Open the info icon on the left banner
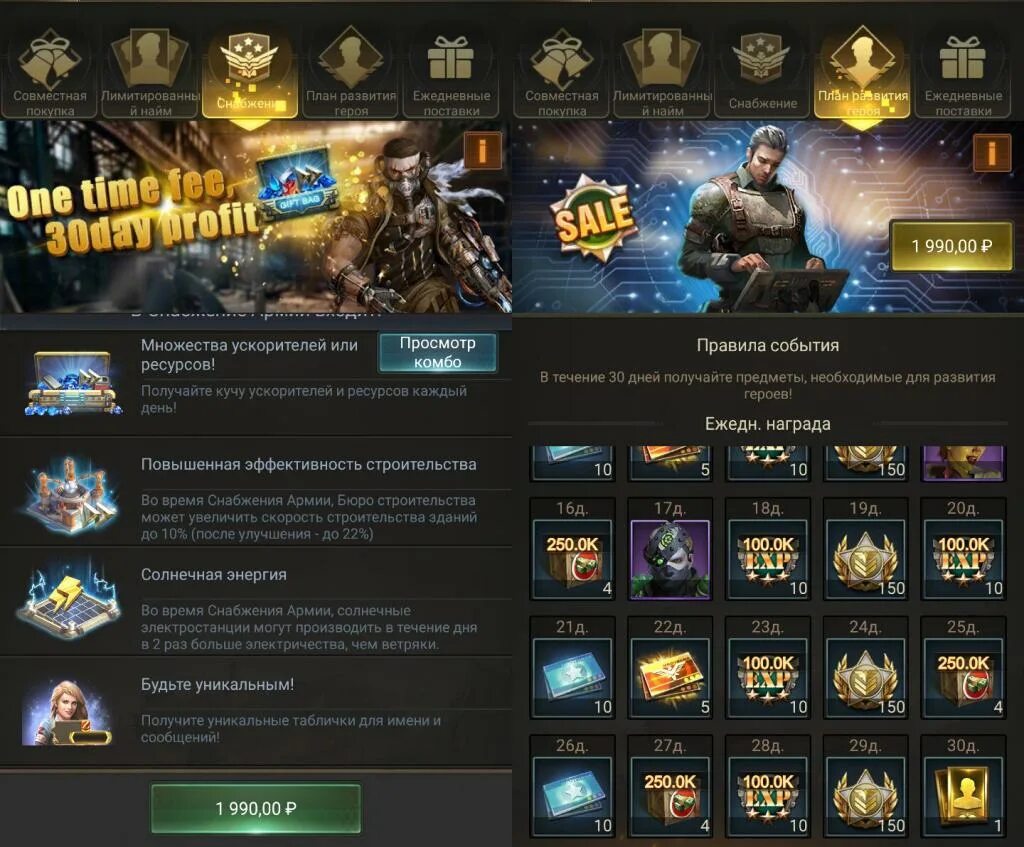 [x=482, y=150]
